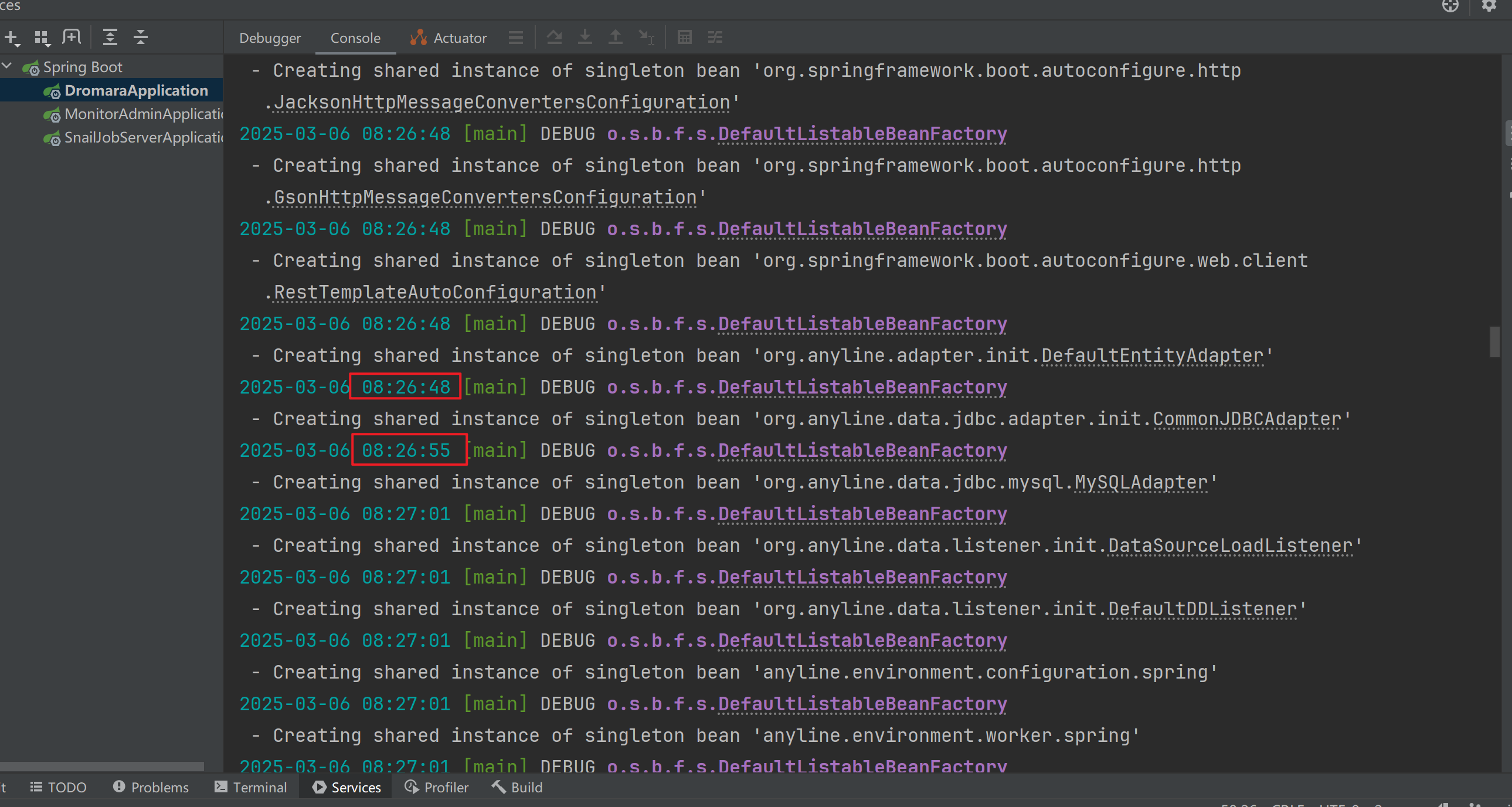Viewport: 1512px width, 807px height.
Task: Click the '08:26:48' timestamp highlighted in red
Action: [x=406, y=388]
